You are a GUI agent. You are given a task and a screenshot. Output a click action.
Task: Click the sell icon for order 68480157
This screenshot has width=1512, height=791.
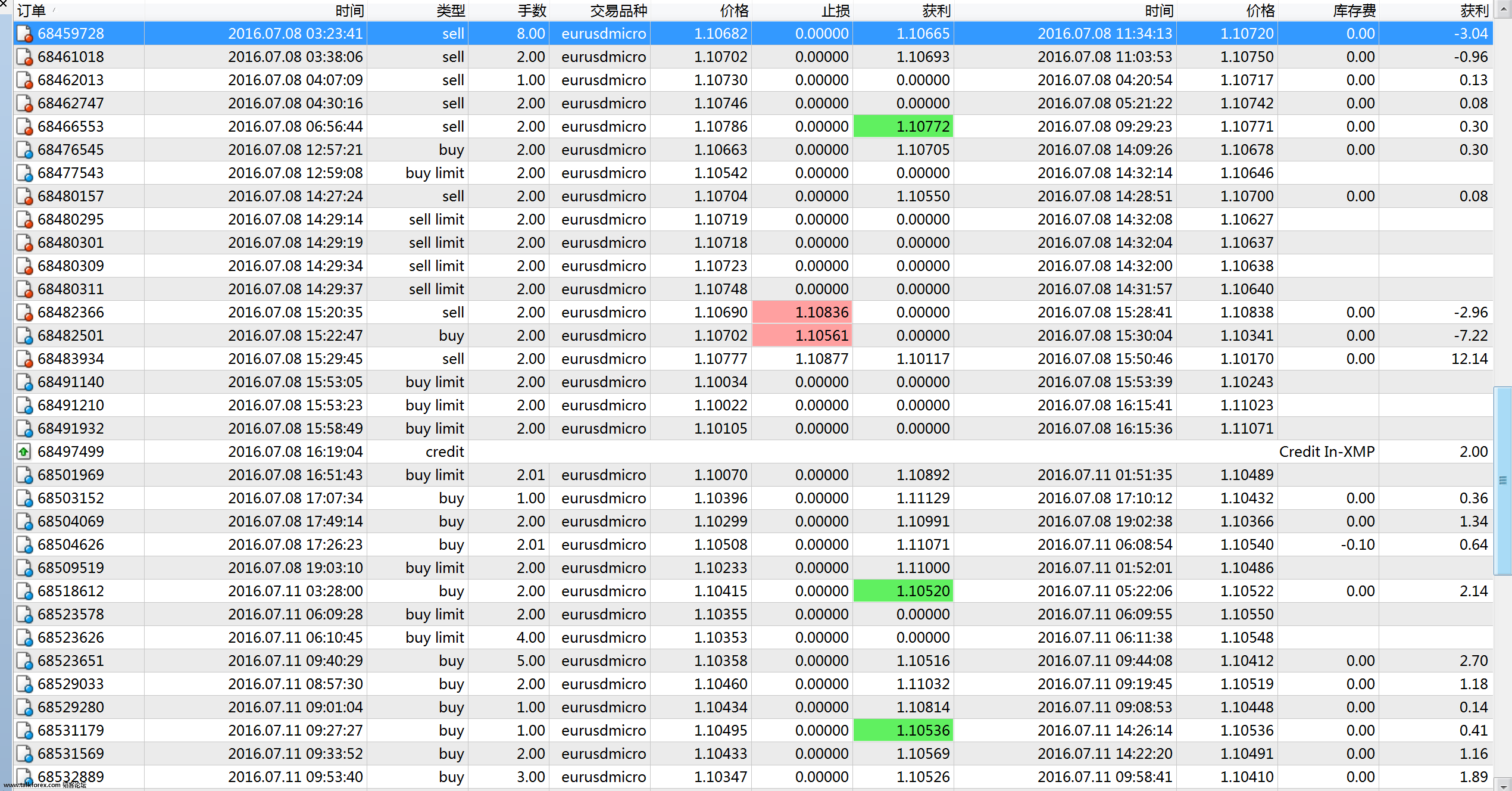pos(24,197)
